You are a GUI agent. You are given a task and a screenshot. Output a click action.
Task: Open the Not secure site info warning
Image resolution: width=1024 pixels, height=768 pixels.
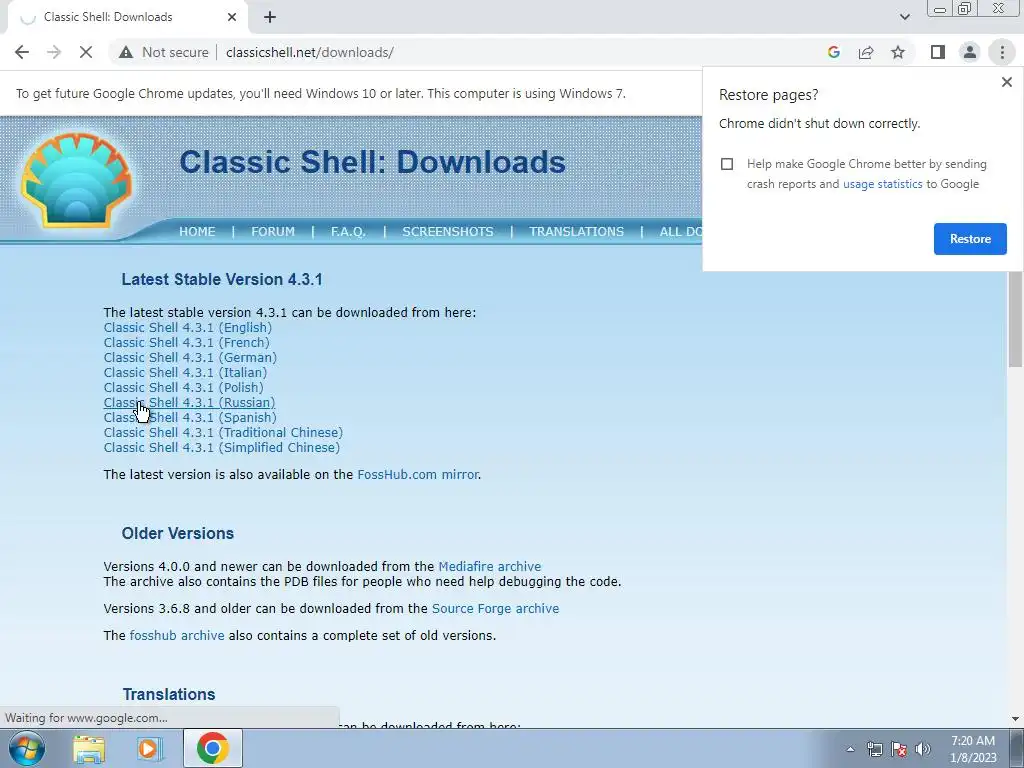[164, 52]
